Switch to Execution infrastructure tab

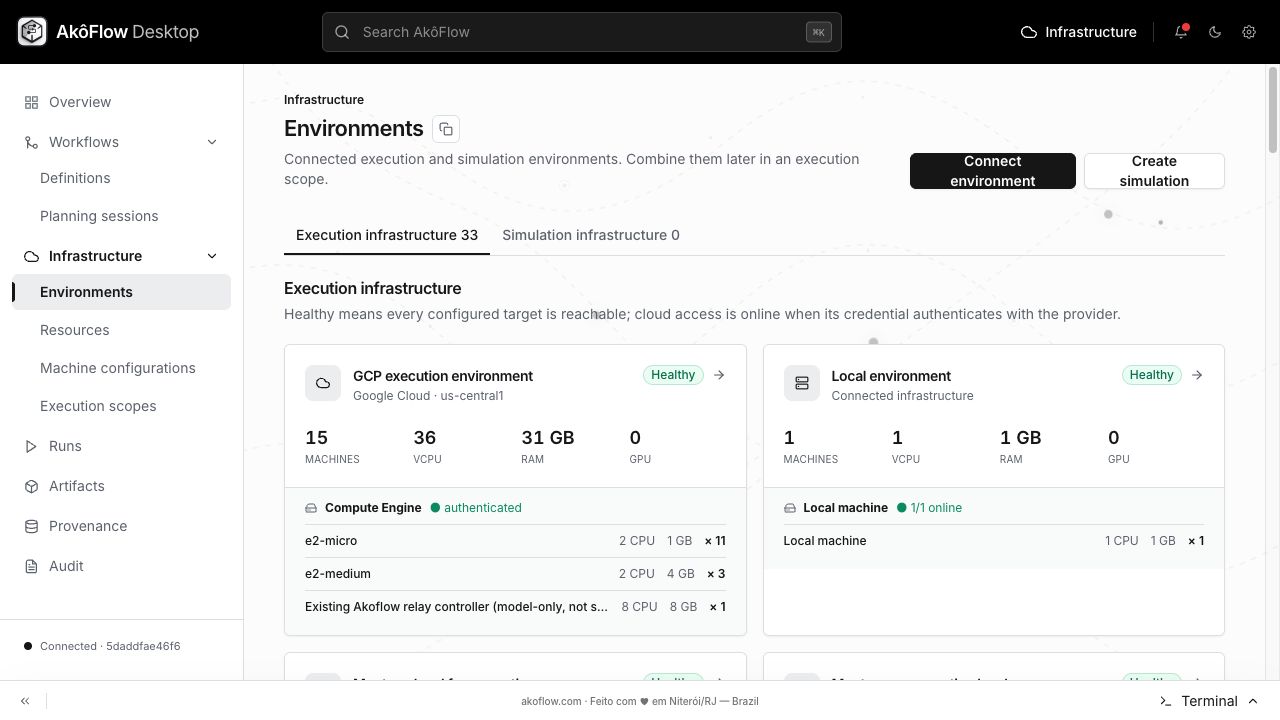(387, 235)
